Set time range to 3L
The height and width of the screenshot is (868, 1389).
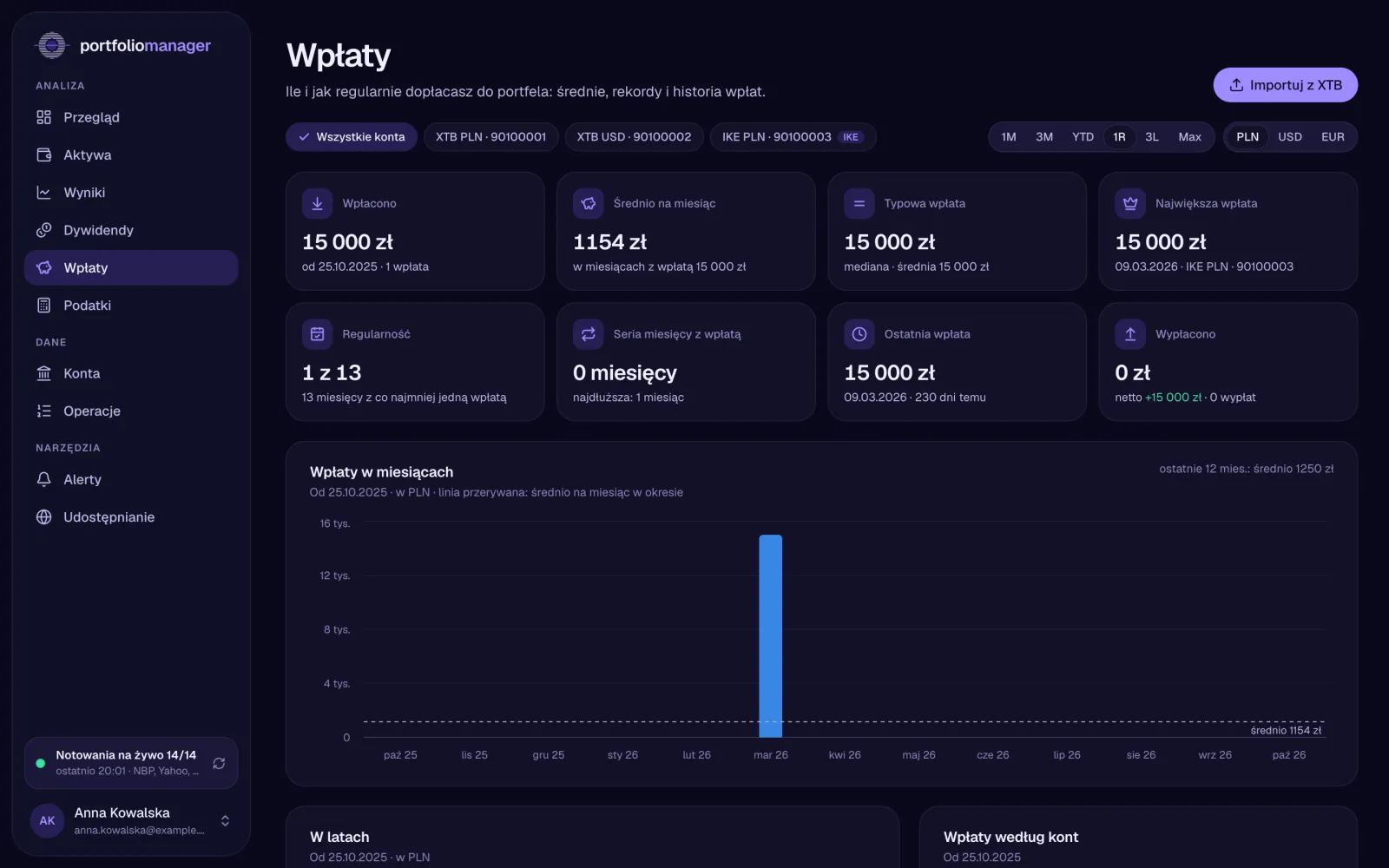click(x=1152, y=137)
